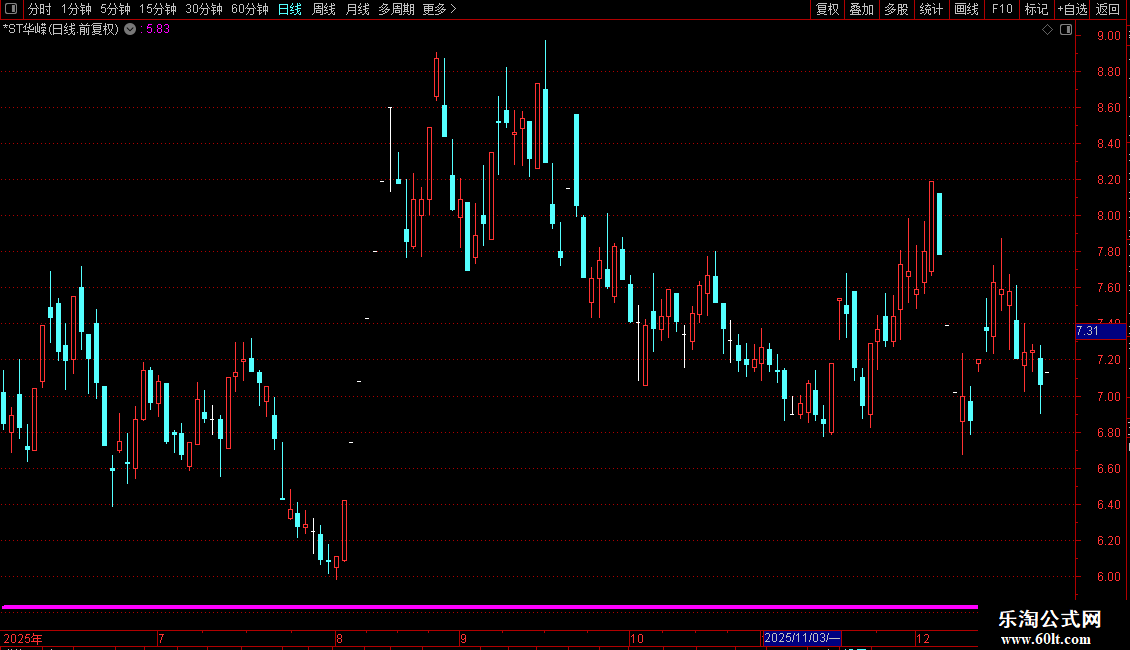Click month 12 on the time axis
Viewport: 1130px width, 650px height.
tap(922, 638)
